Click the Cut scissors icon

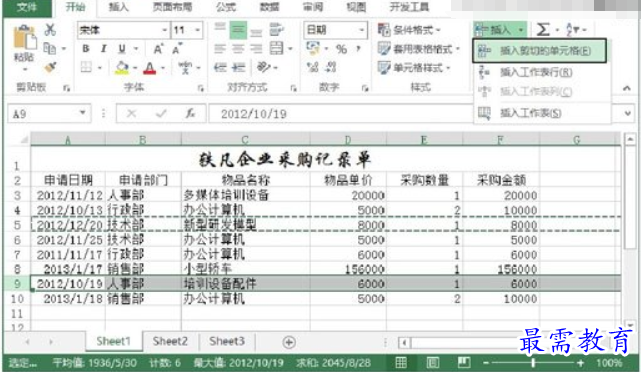[x=50, y=29]
